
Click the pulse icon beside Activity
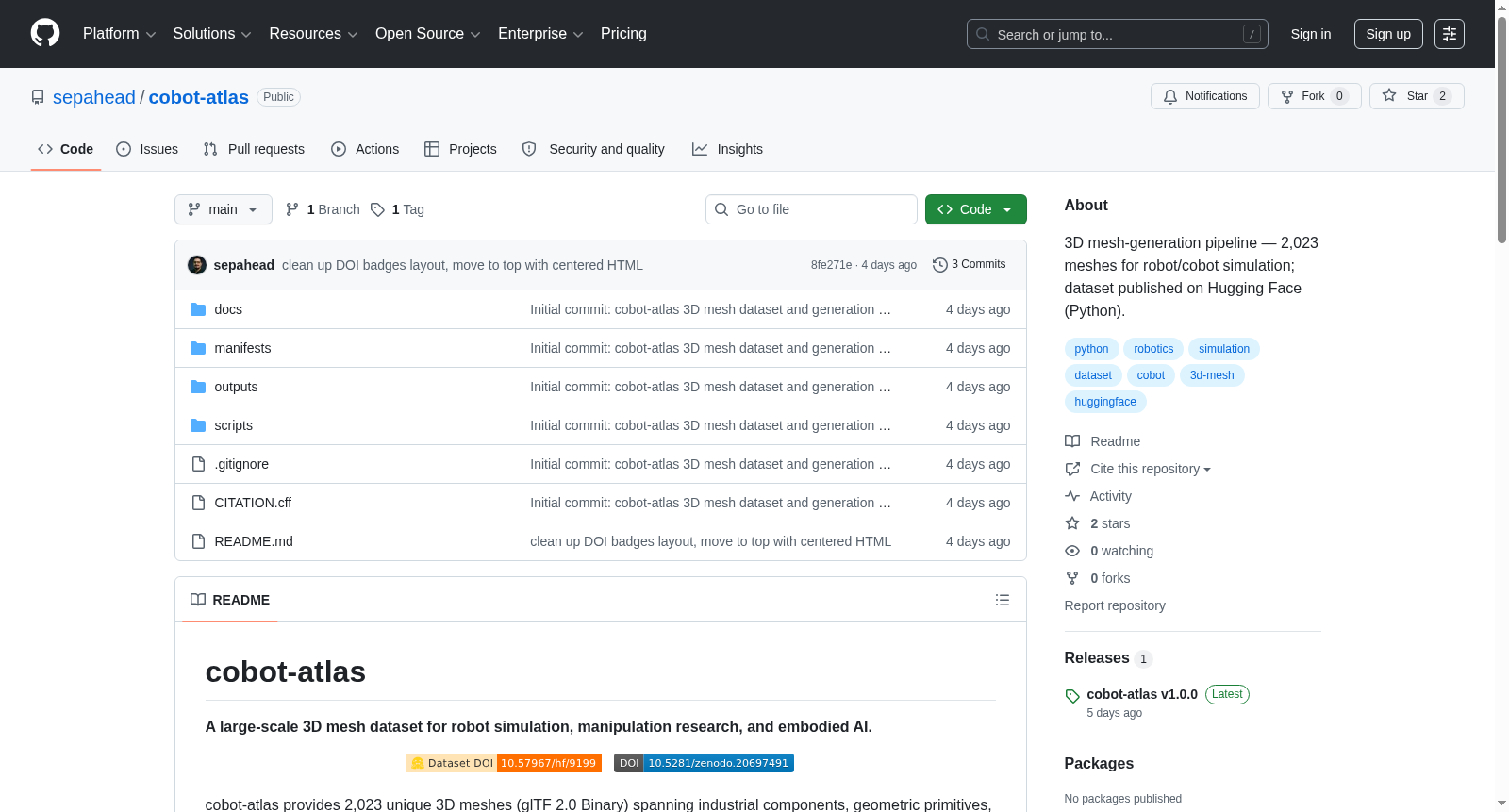[1072, 496]
